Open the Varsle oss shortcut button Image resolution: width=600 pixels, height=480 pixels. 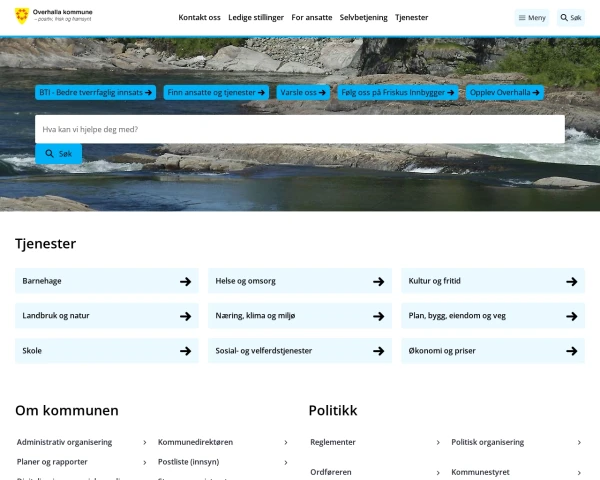point(303,93)
